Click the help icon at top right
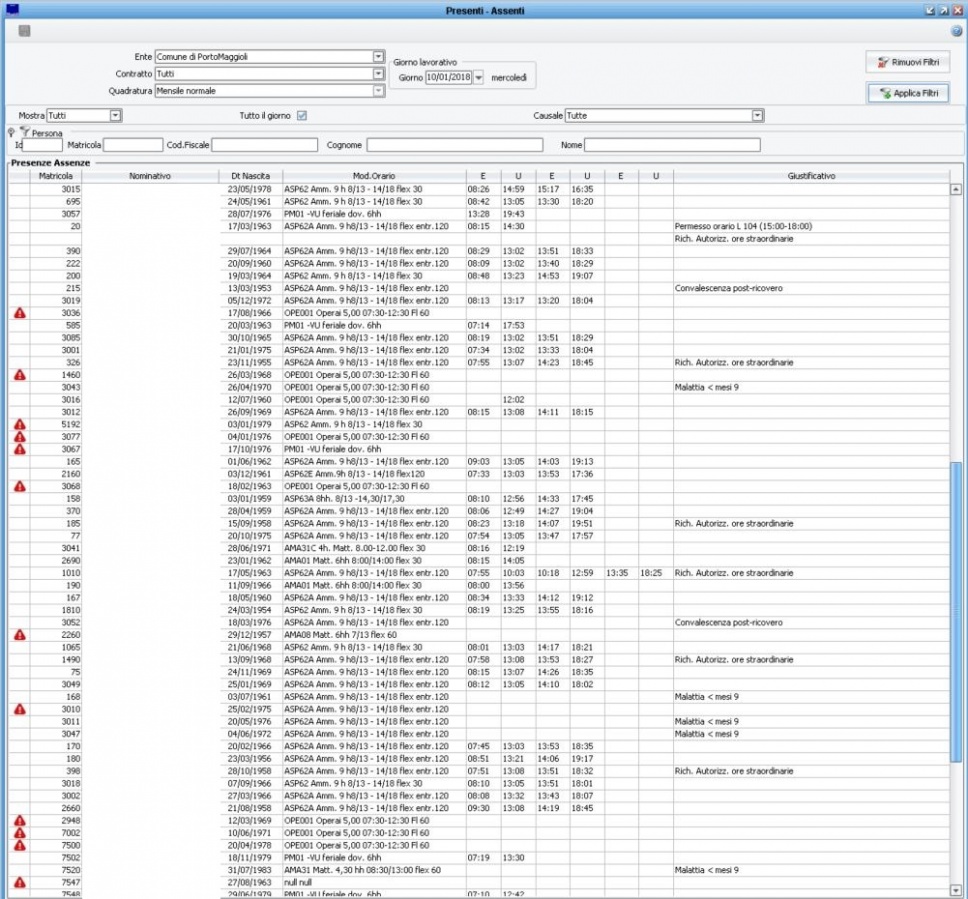This screenshot has height=899, width=968. (x=956, y=31)
